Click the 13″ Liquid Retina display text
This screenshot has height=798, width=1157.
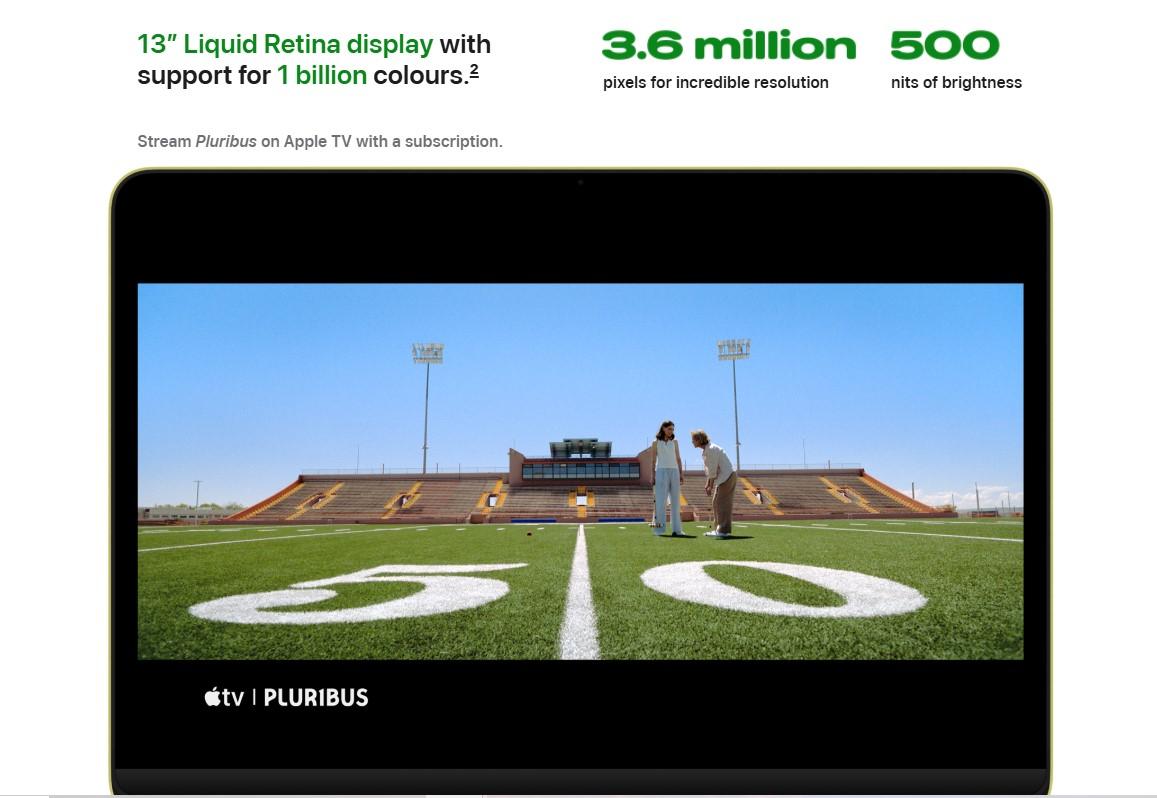pyautogui.click(x=285, y=44)
